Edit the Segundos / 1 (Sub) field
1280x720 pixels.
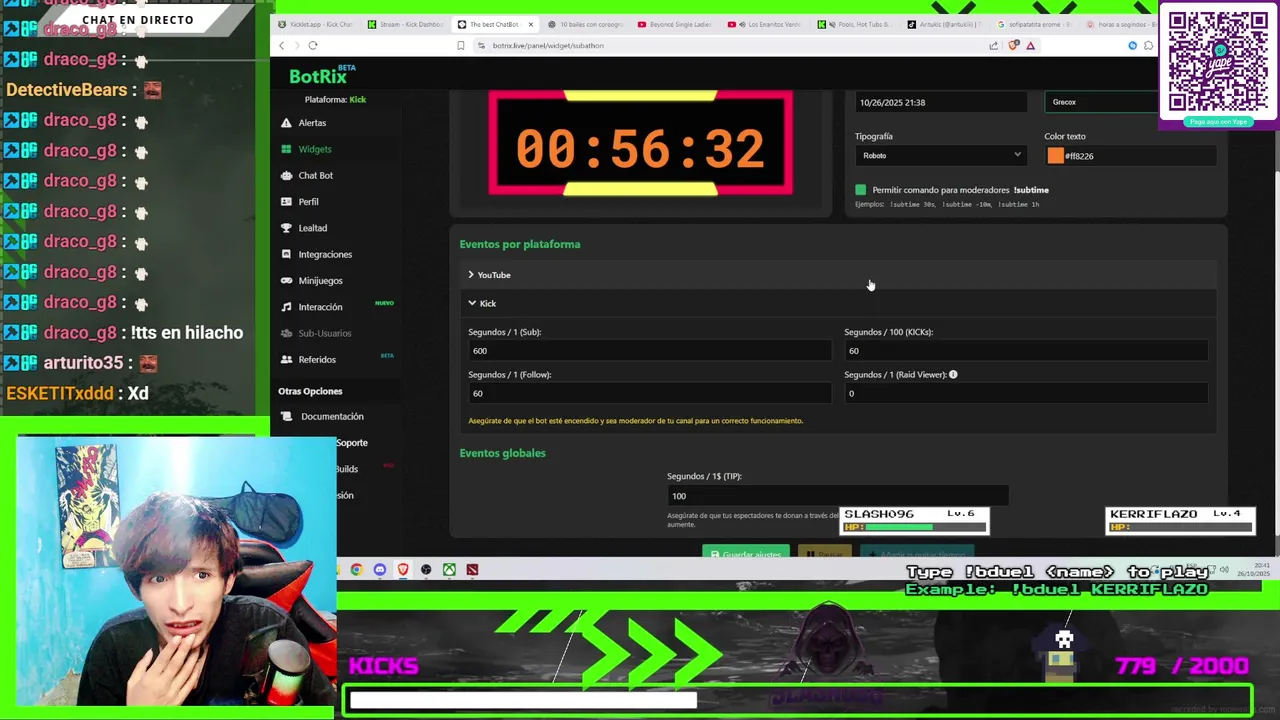[649, 351]
